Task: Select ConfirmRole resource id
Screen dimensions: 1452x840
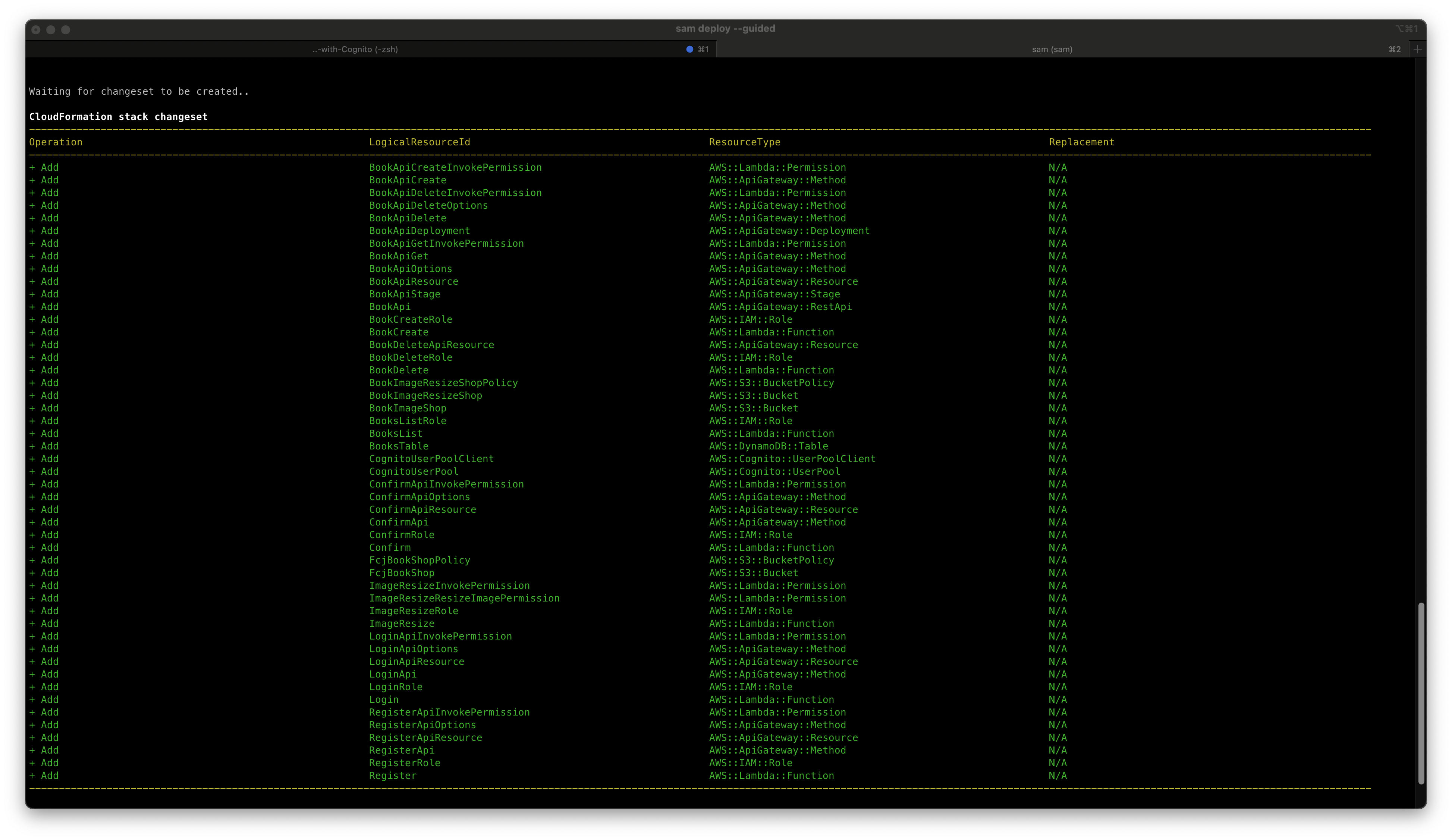Action: [402, 535]
